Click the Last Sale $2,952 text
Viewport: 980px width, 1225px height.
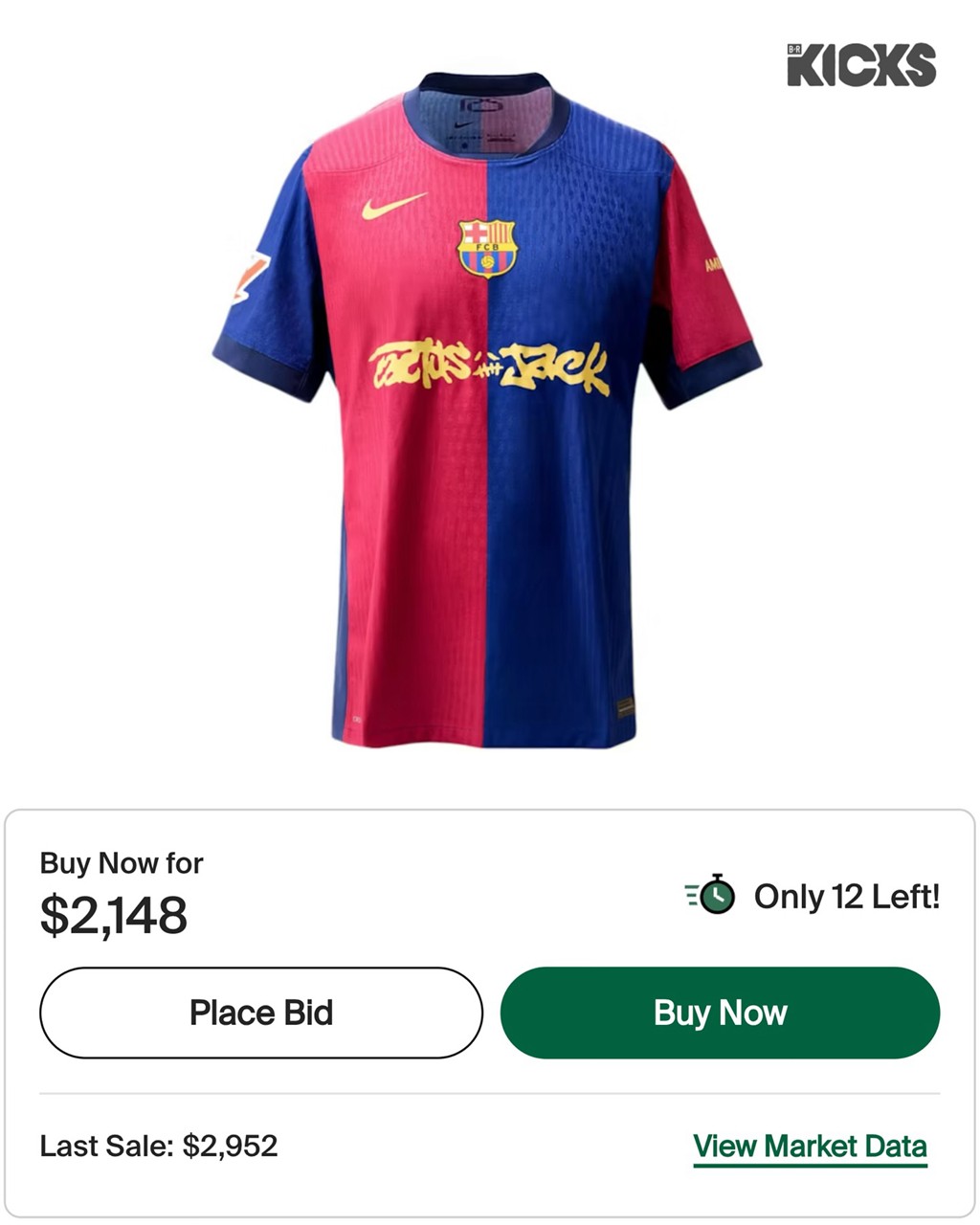pos(159,1146)
